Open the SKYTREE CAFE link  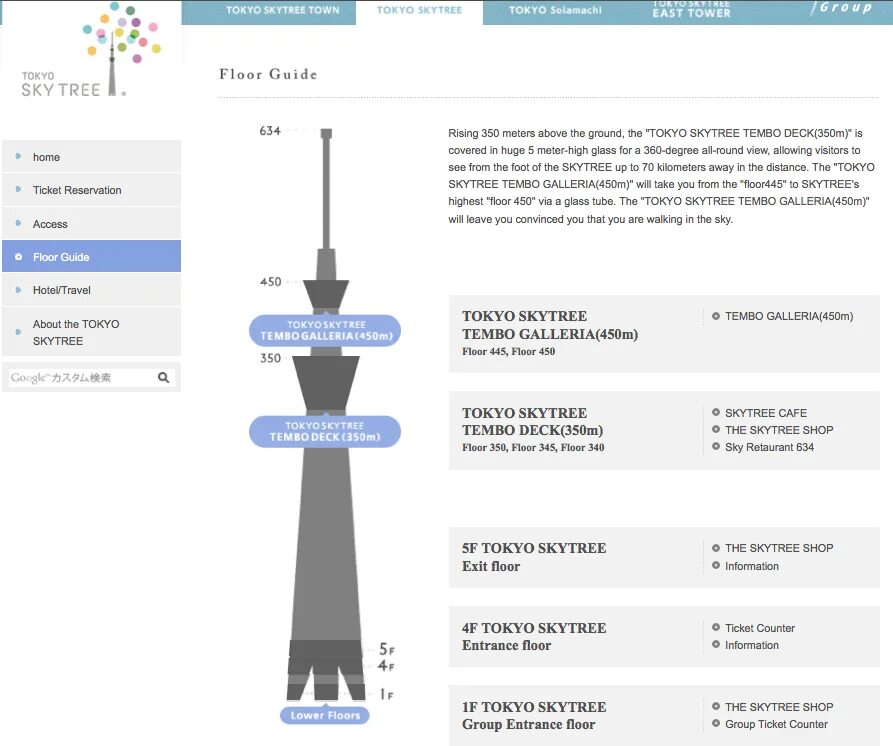765,413
